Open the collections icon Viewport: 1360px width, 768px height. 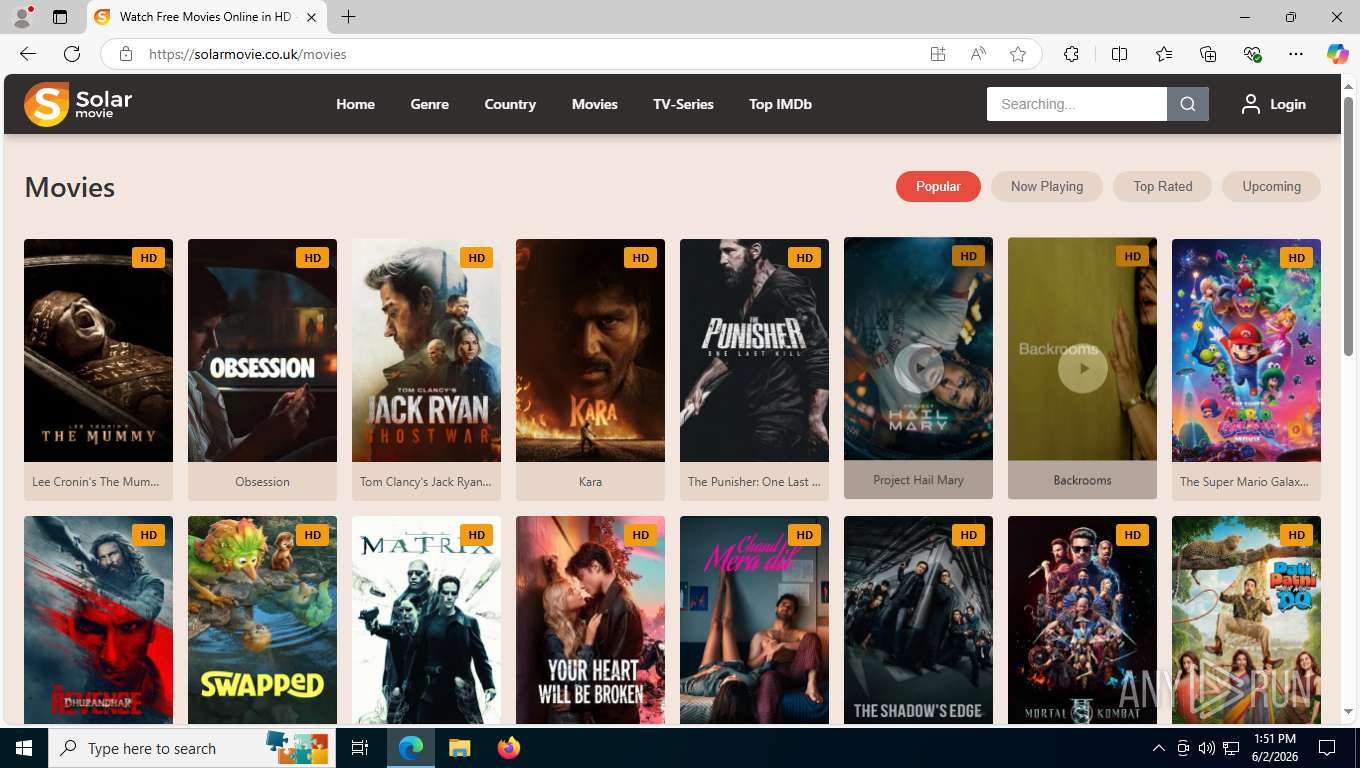tap(1208, 54)
